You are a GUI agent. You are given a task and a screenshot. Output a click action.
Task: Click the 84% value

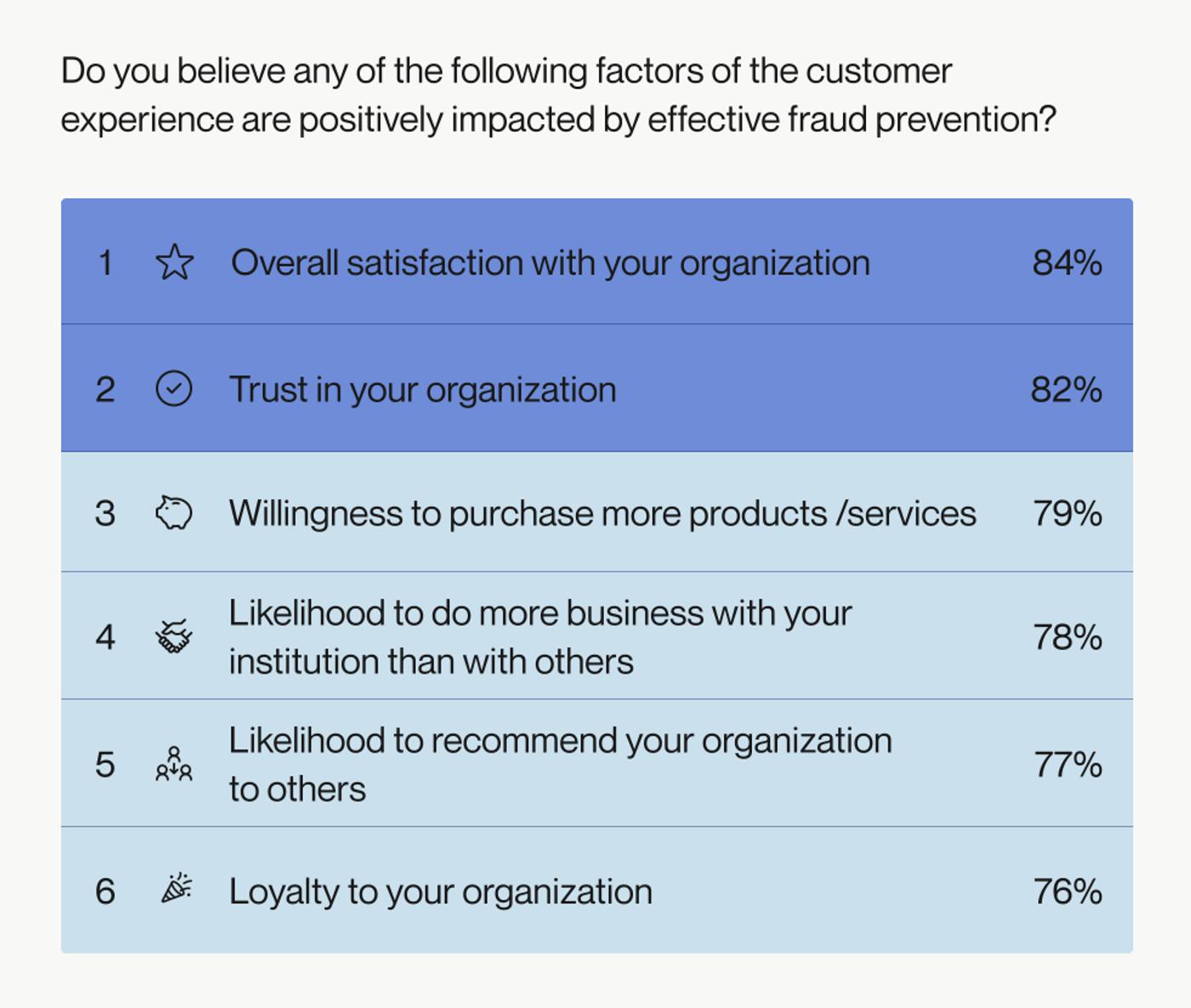[1067, 263]
